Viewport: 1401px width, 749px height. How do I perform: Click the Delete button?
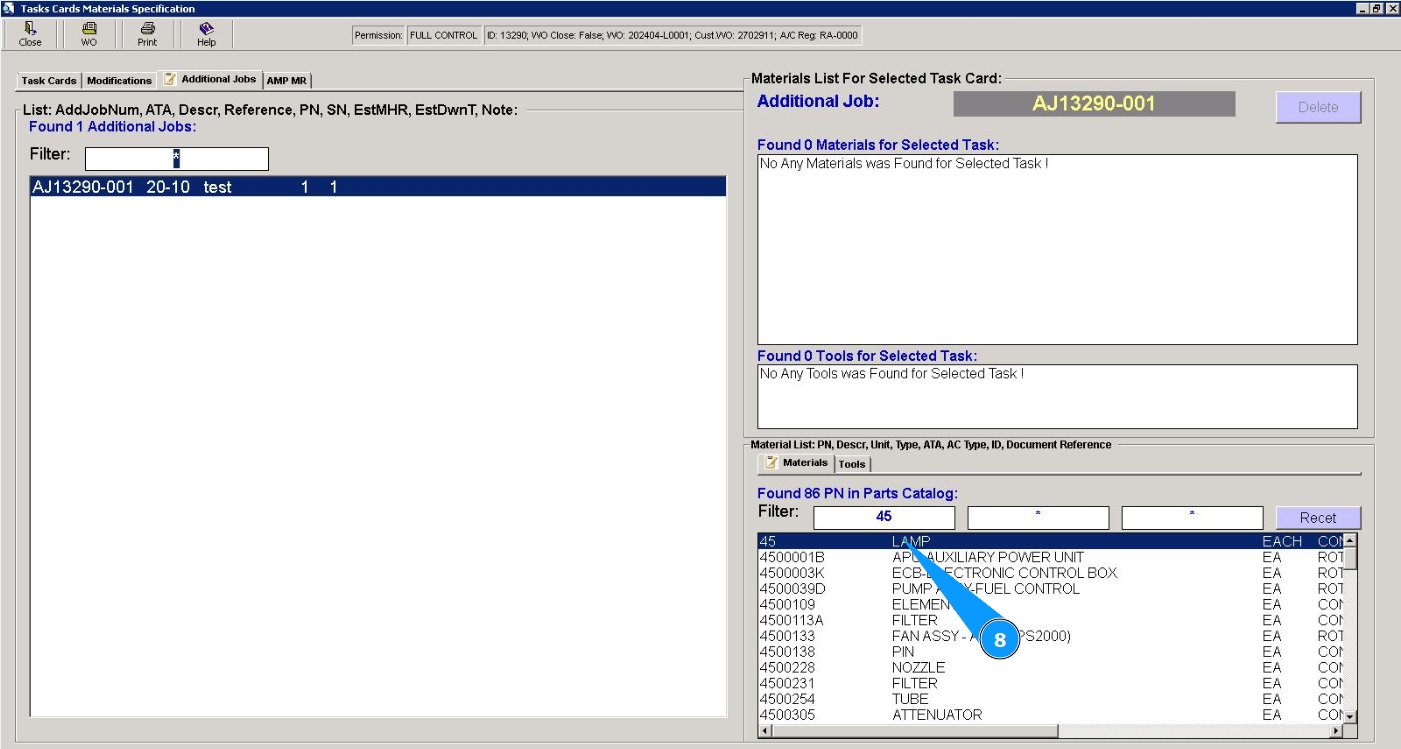(1318, 107)
